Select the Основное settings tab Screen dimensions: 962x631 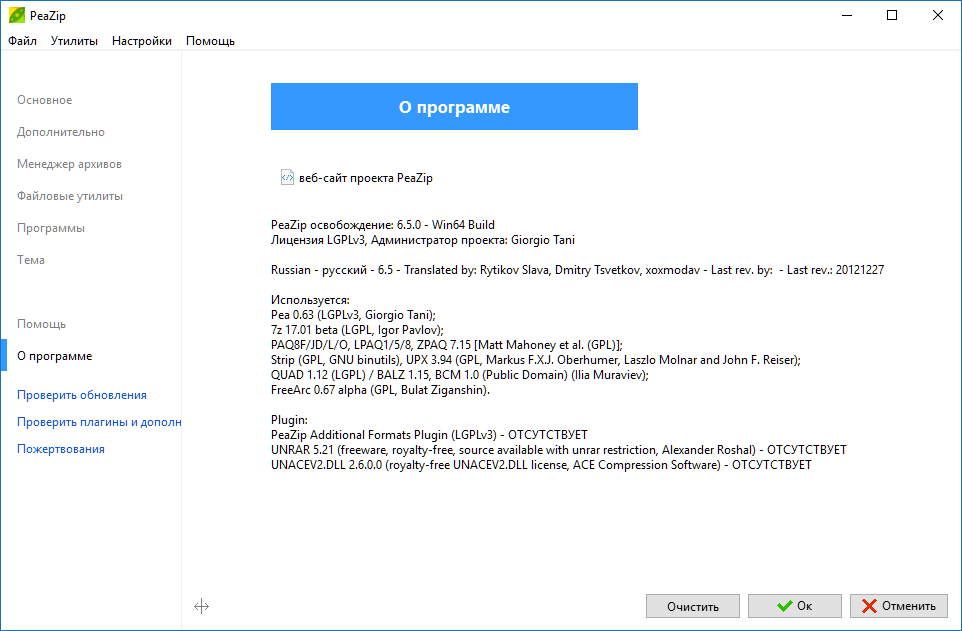pyautogui.click(x=44, y=100)
